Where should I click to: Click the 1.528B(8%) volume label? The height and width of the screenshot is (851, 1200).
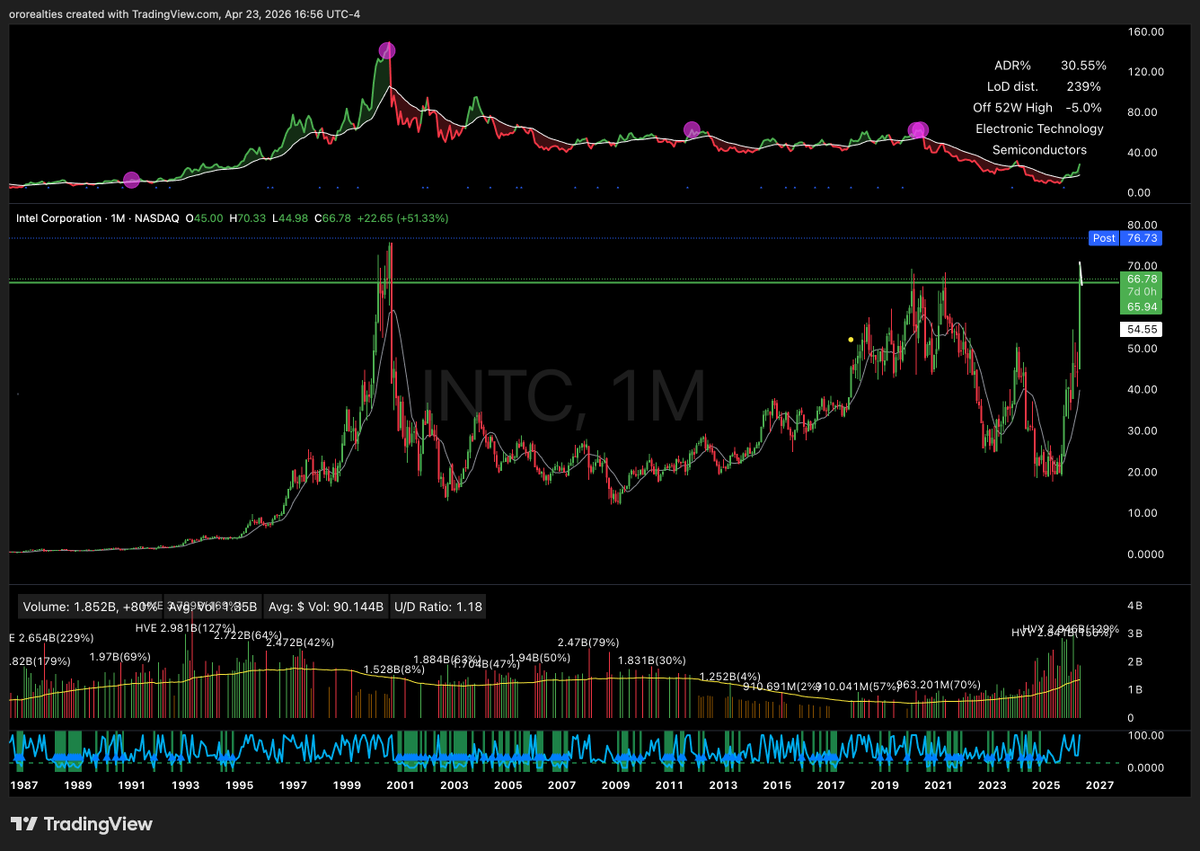tap(396, 668)
